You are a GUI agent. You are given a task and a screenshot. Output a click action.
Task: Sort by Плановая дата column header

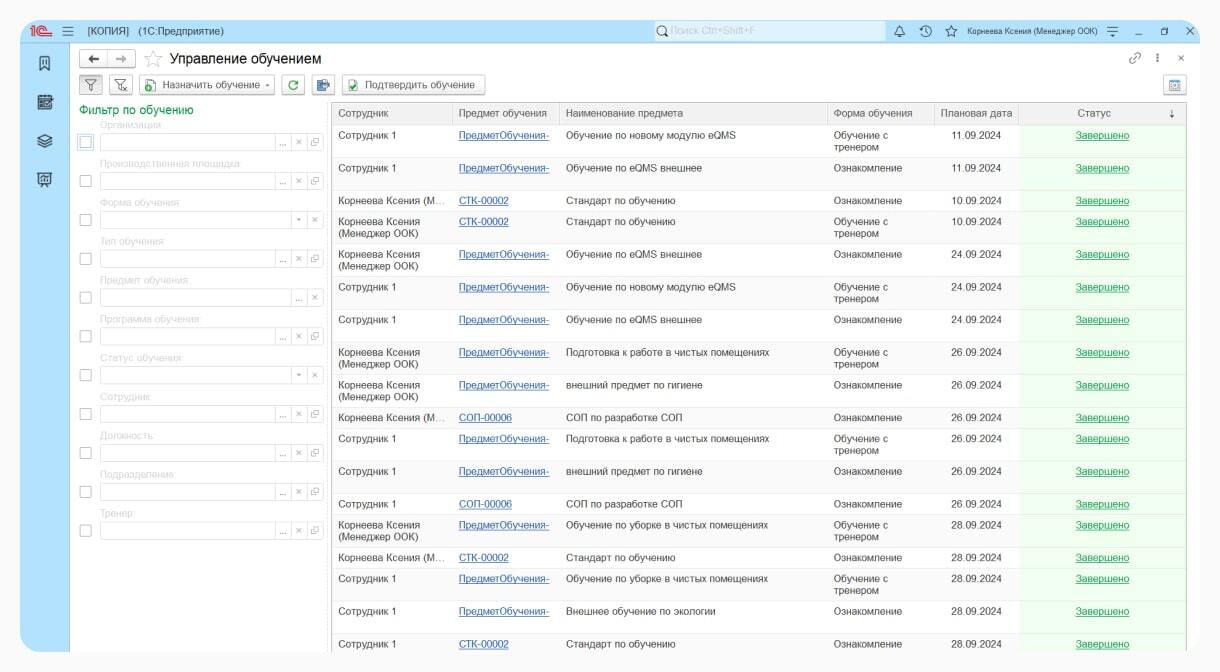[976, 114]
